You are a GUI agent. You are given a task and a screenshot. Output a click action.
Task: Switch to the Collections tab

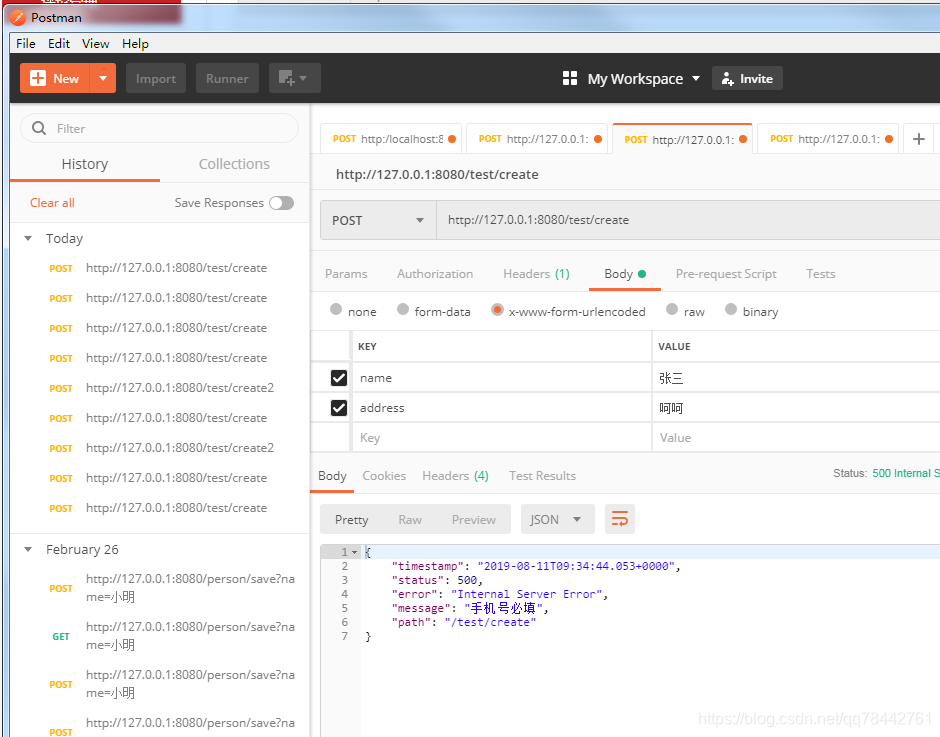tap(234, 163)
